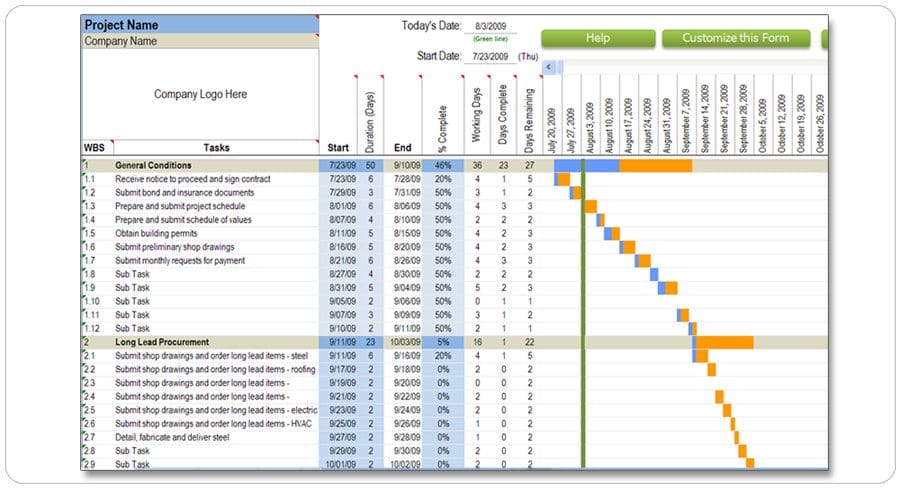This screenshot has width=900, height=491.
Task: Click the green Help button
Action: tap(598, 38)
